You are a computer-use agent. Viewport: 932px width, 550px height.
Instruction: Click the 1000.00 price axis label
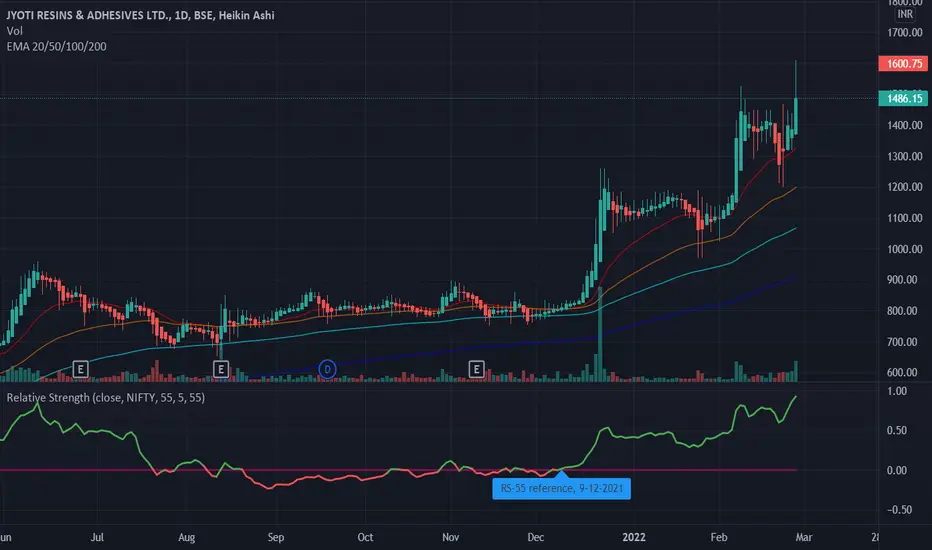pos(905,249)
